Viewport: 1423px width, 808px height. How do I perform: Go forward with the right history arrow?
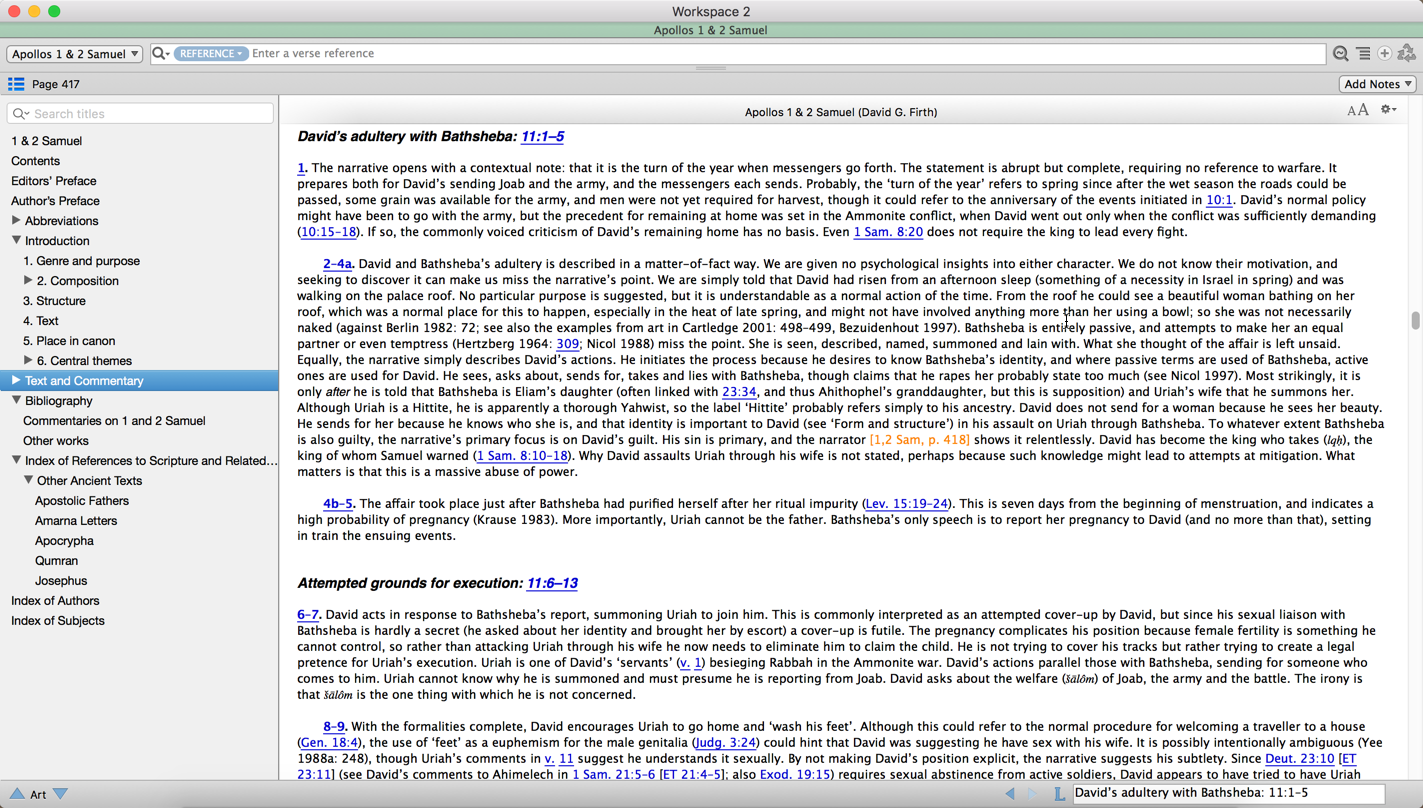[1033, 794]
